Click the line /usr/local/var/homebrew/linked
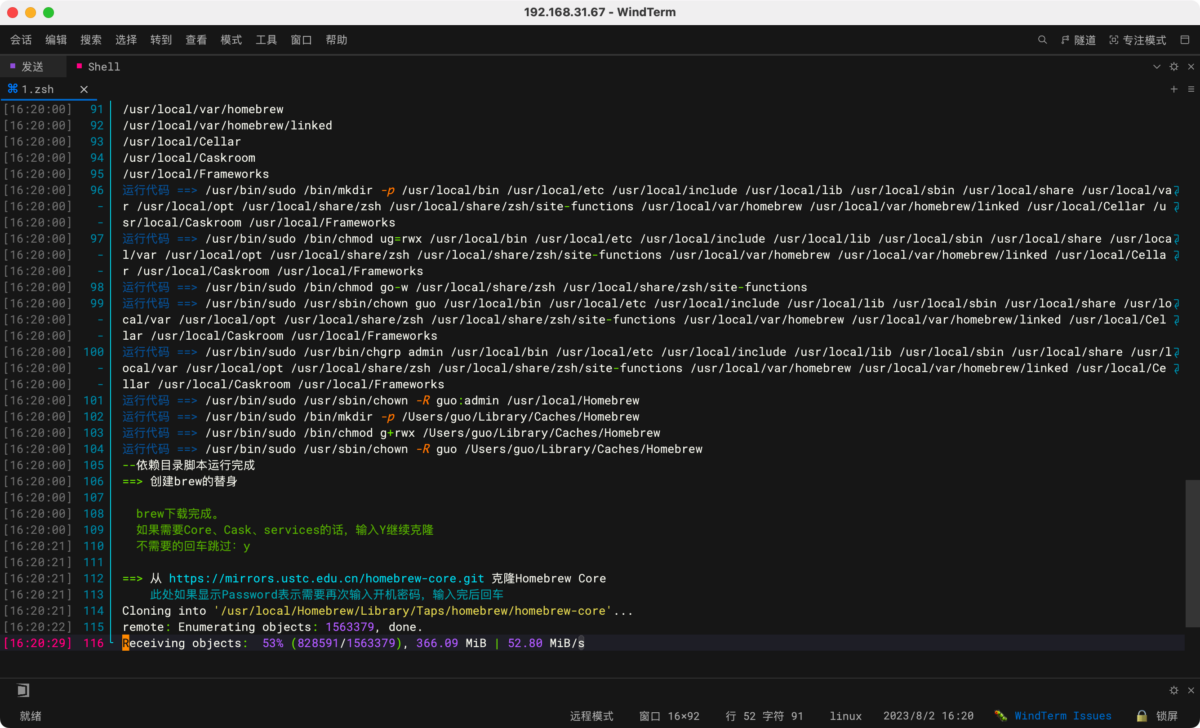This screenshot has width=1200, height=728. pos(227,125)
